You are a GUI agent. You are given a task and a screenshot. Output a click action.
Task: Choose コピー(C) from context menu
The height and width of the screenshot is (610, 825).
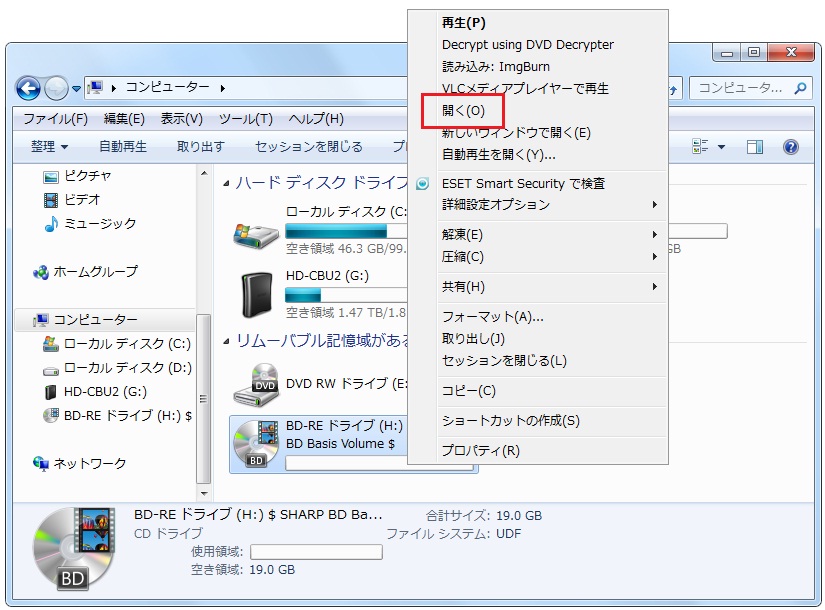[468, 391]
